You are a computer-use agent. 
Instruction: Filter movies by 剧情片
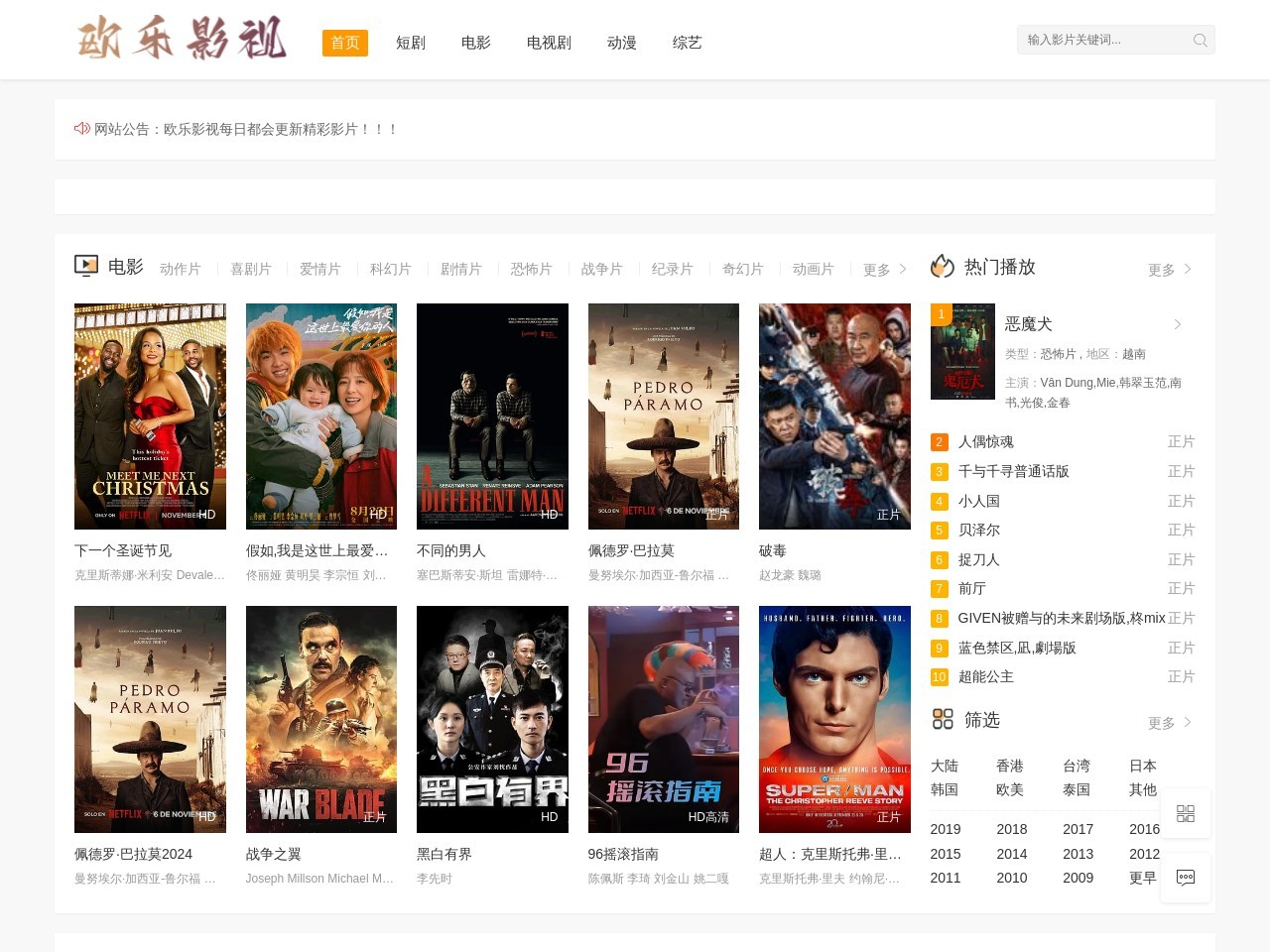[x=461, y=270]
